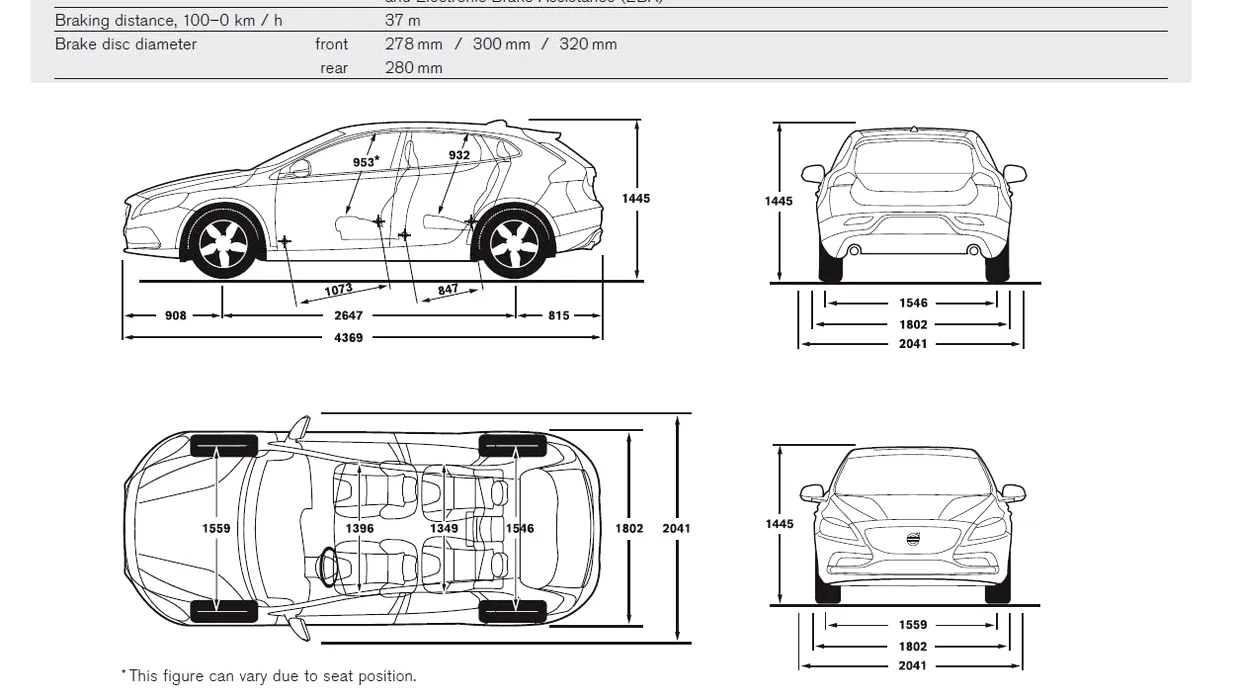Click the rear view car drawing

[913, 204]
